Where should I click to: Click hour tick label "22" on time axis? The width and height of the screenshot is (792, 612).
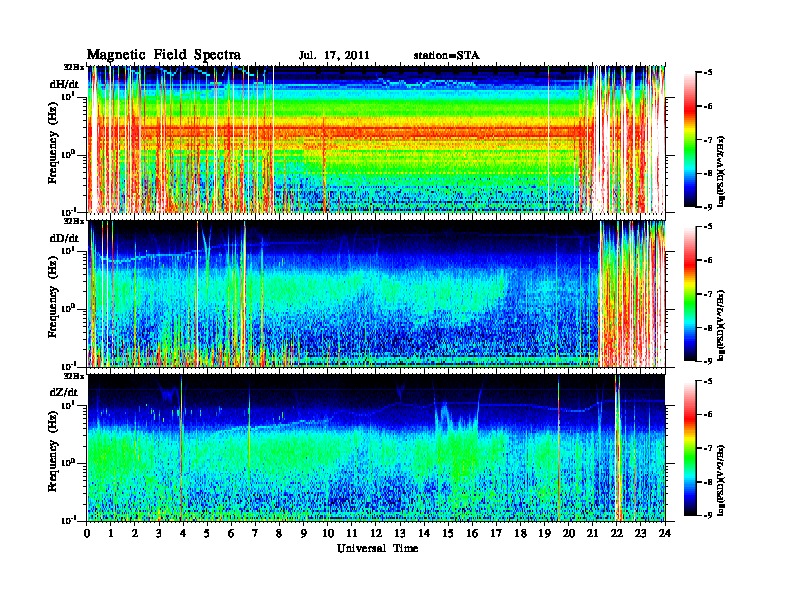point(617,533)
